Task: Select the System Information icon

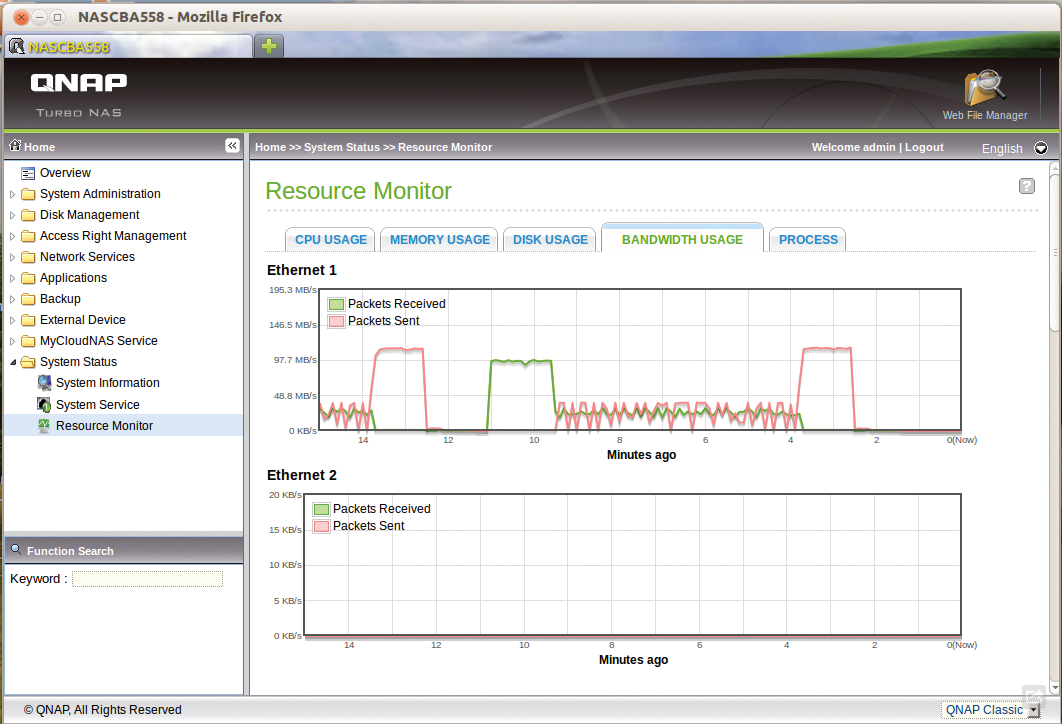Action: 44,382
